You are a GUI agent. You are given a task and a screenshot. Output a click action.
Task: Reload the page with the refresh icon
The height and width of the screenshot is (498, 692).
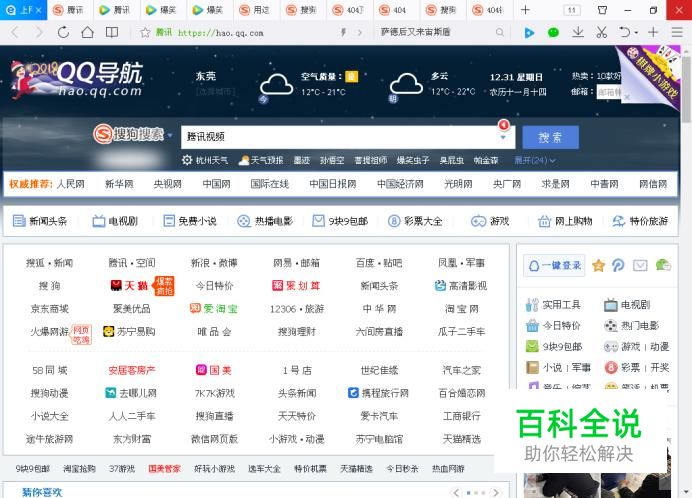point(63,32)
